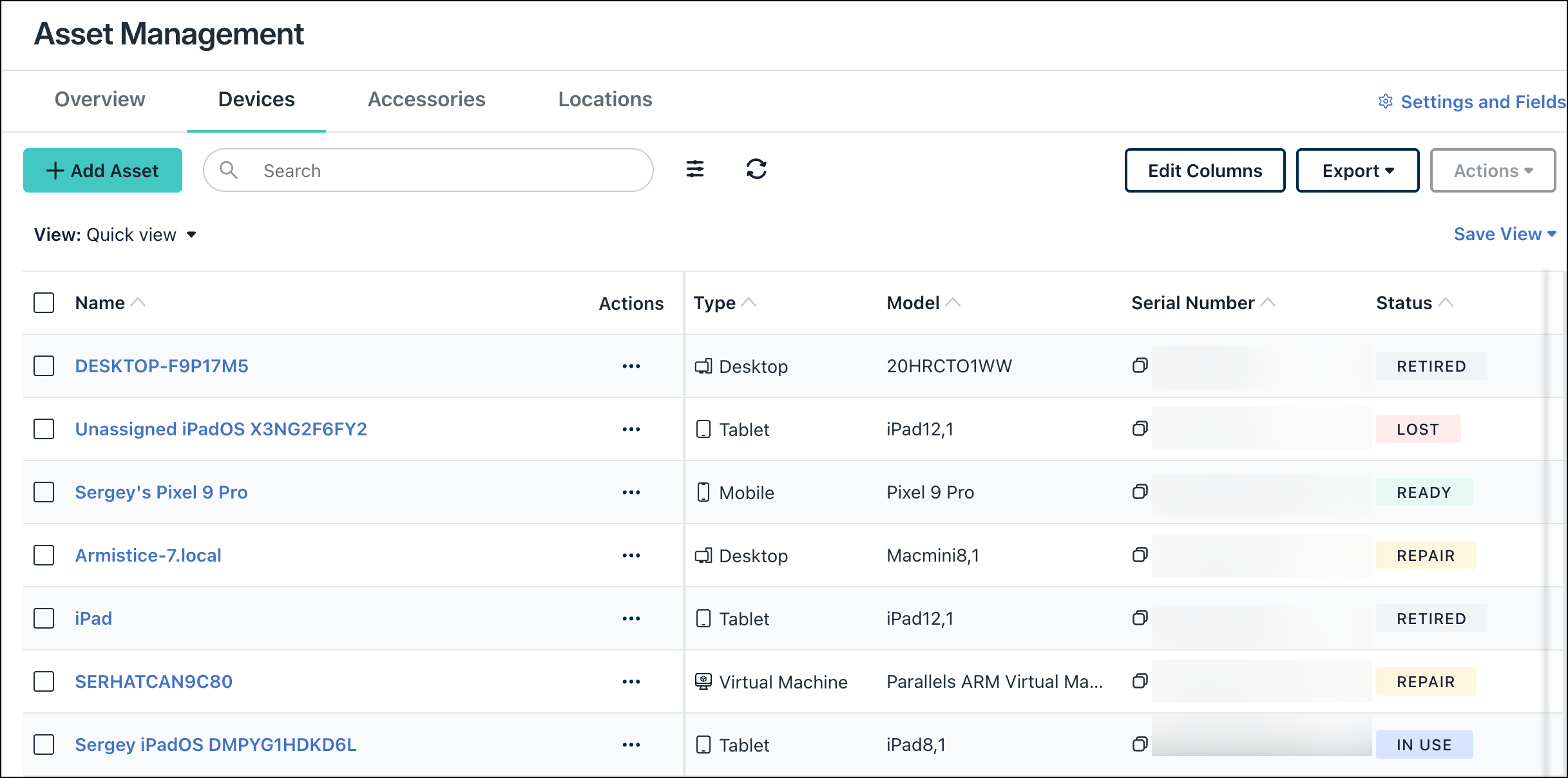
Task: Go to the Locations tab
Action: (604, 99)
